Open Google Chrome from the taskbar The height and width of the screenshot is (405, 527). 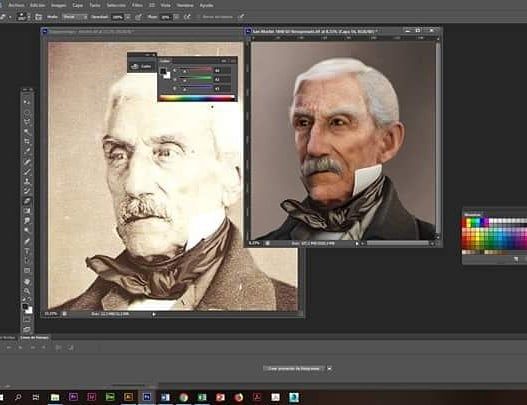184,397
